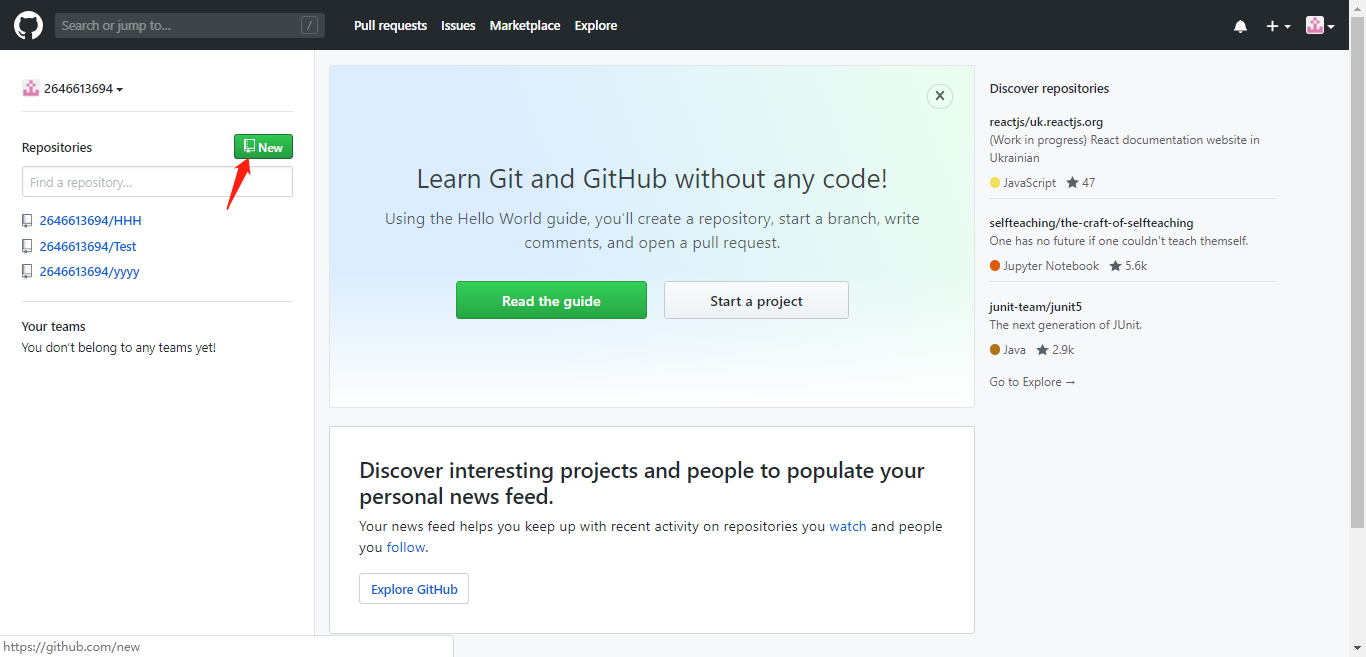Click the Read the guide button

(x=551, y=300)
